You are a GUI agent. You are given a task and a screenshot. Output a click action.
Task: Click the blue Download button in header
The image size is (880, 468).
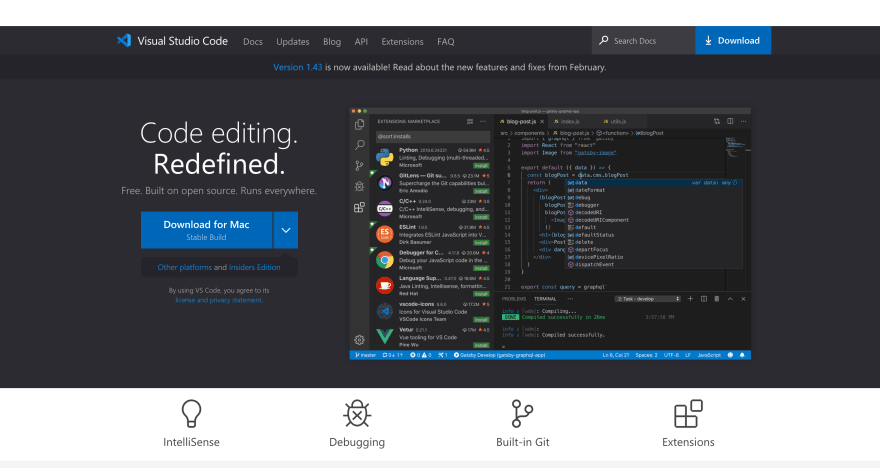coord(733,40)
